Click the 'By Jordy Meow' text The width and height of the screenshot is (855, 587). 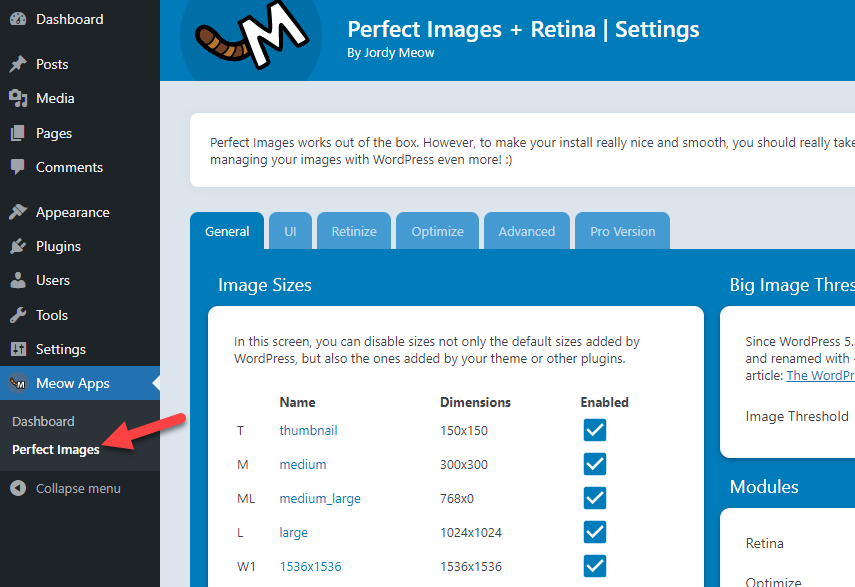(390, 53)
